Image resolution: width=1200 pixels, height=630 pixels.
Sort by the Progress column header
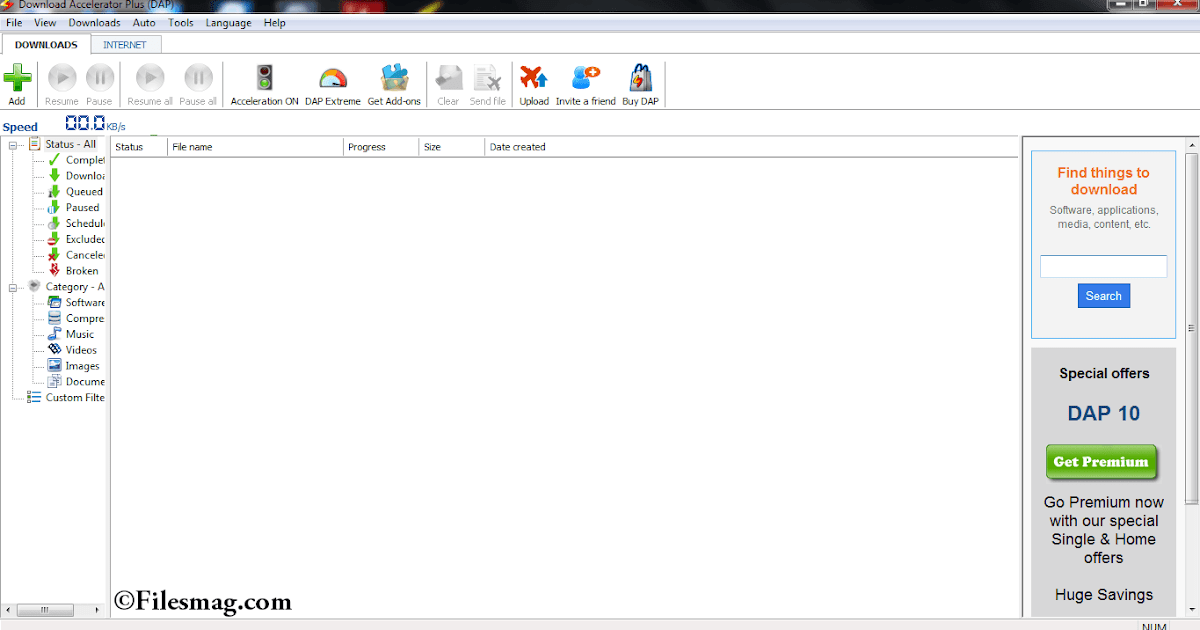coord(381,147)
